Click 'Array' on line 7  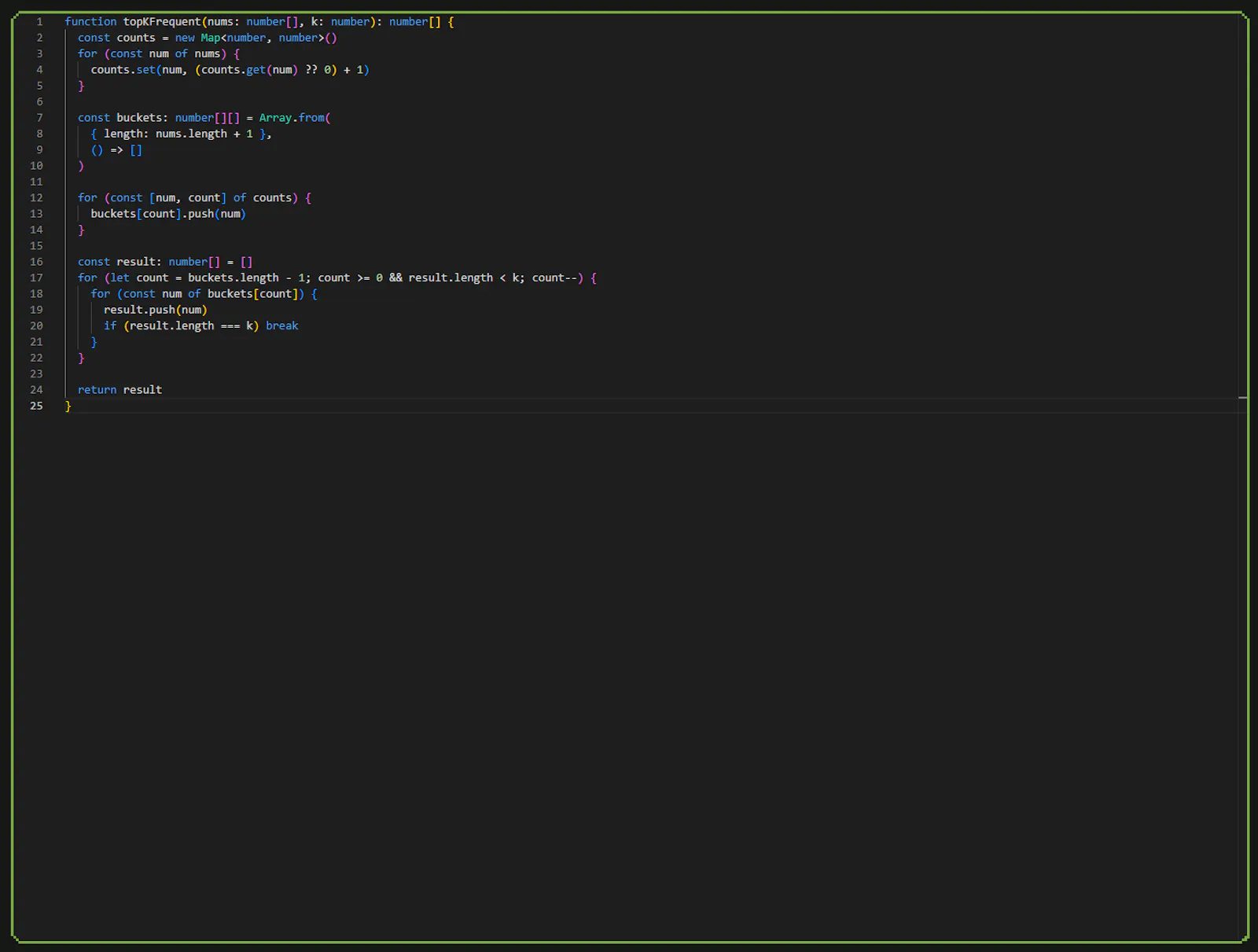(275, 118)
